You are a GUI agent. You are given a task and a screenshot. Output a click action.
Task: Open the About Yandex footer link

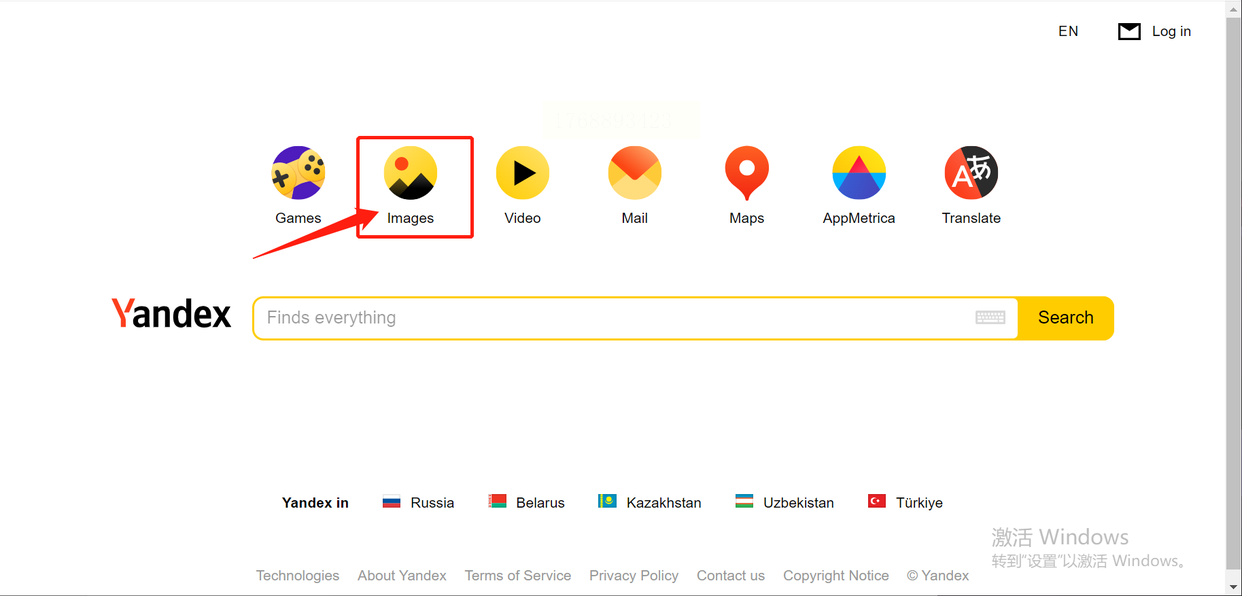pyautogui.click(x=402, y=576)
